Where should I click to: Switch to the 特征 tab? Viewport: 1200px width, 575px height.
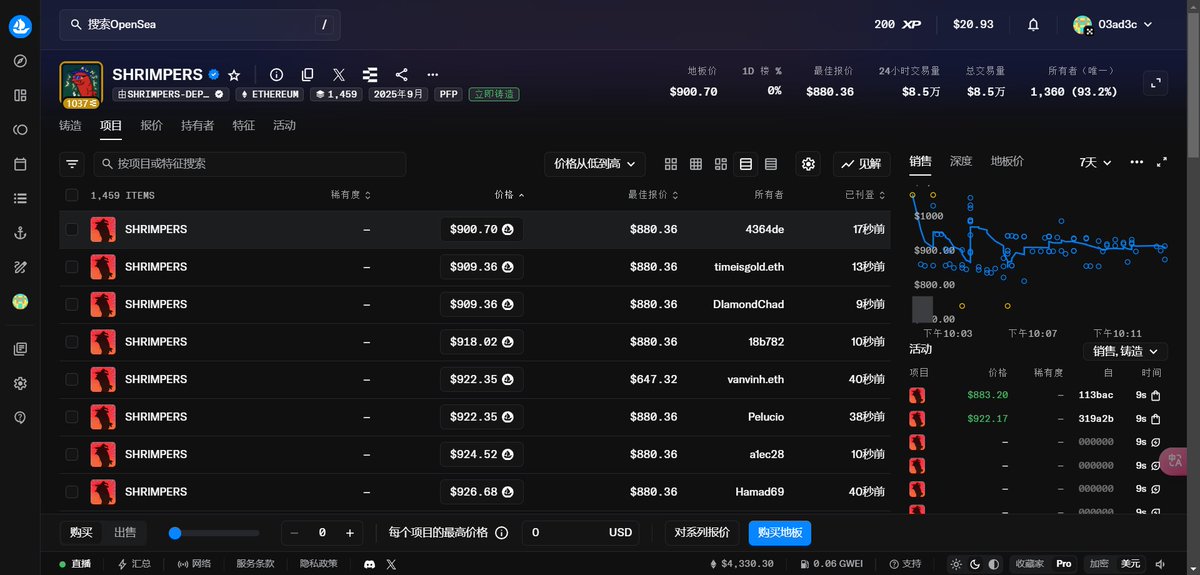tap(243, 126)
